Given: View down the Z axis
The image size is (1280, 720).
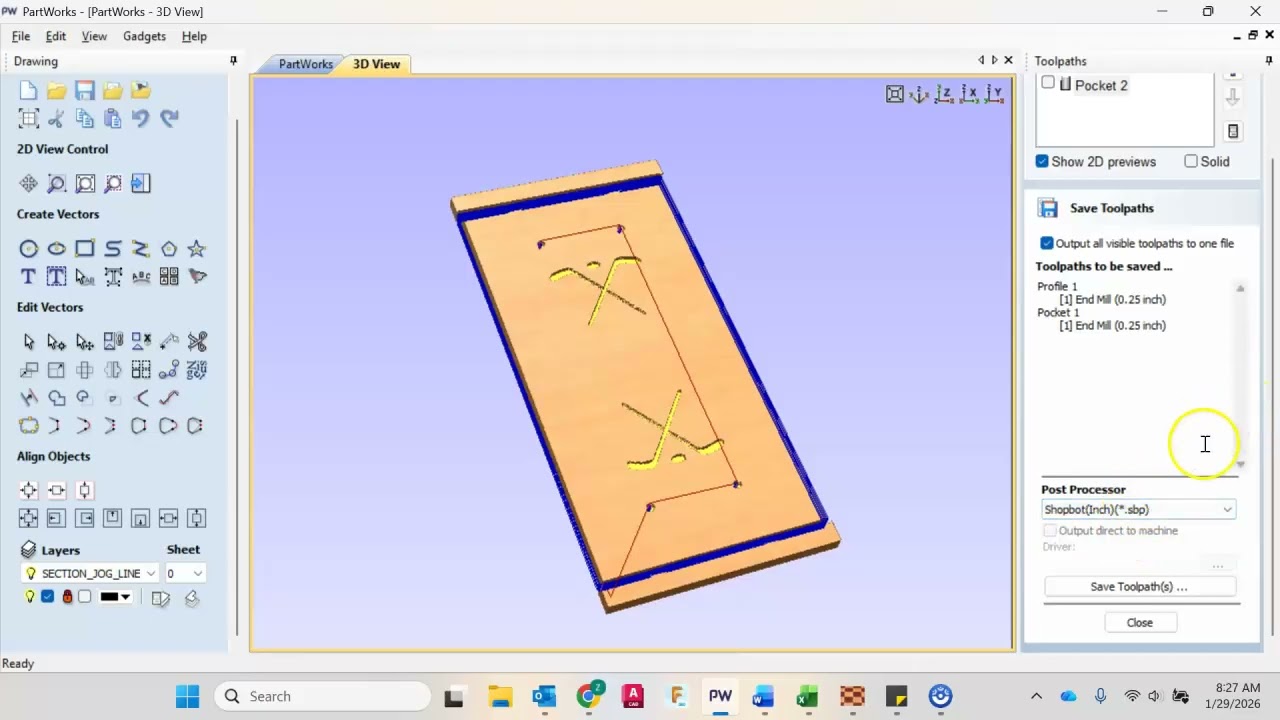Looking at the screenshot, I should tap(944, 94).
